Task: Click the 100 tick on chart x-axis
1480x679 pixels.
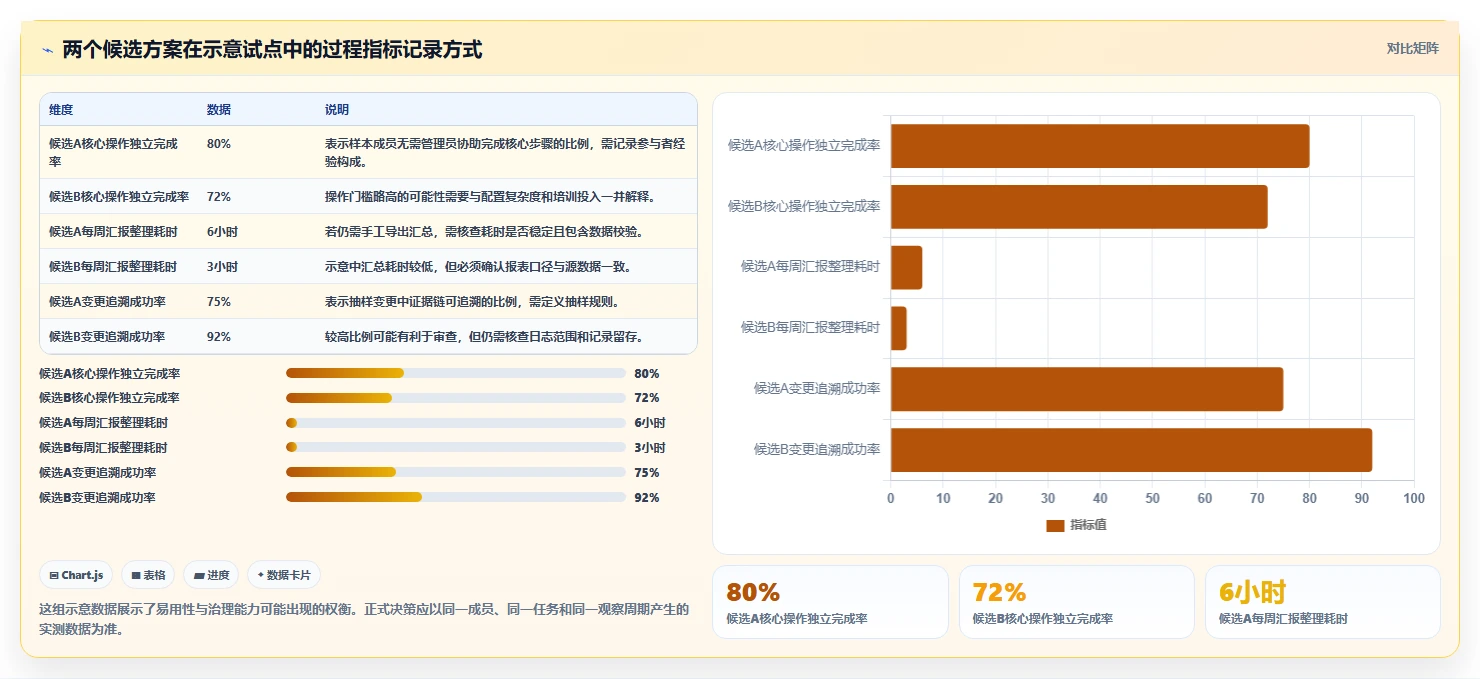Action: tap(1413, 498)
